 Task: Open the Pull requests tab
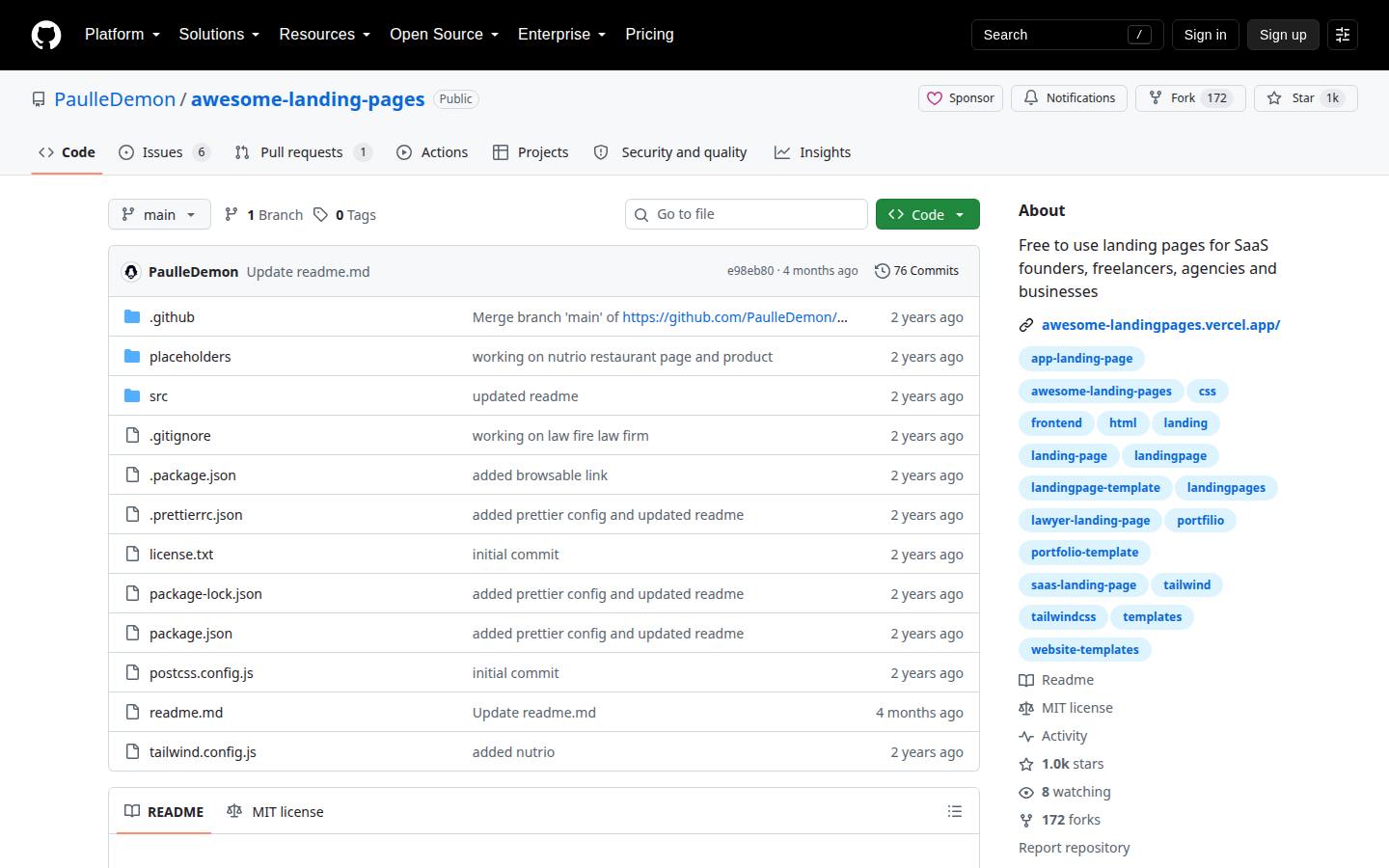pos(303,152)
